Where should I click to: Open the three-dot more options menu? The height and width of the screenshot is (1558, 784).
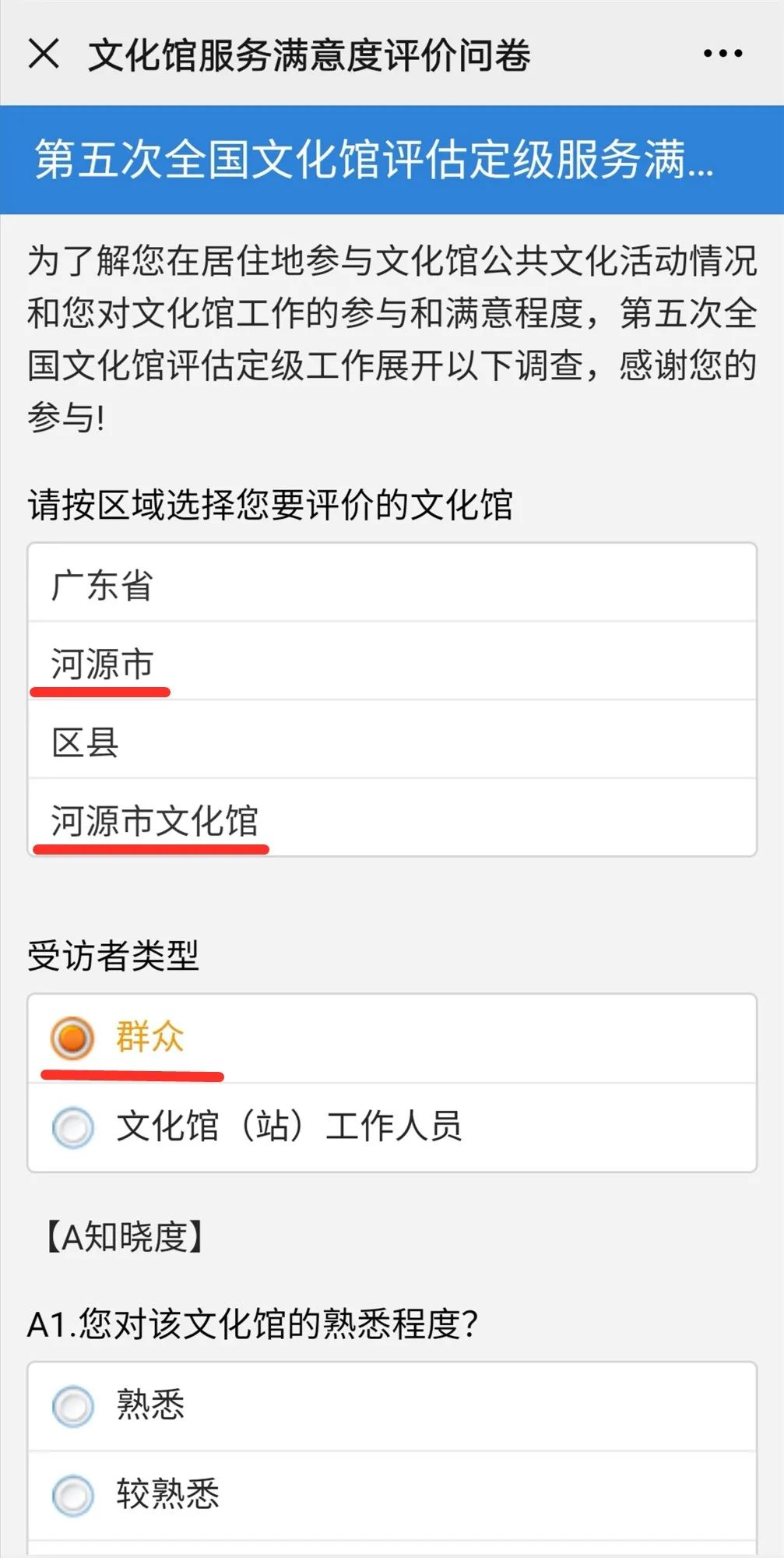(x=722, y=54)
